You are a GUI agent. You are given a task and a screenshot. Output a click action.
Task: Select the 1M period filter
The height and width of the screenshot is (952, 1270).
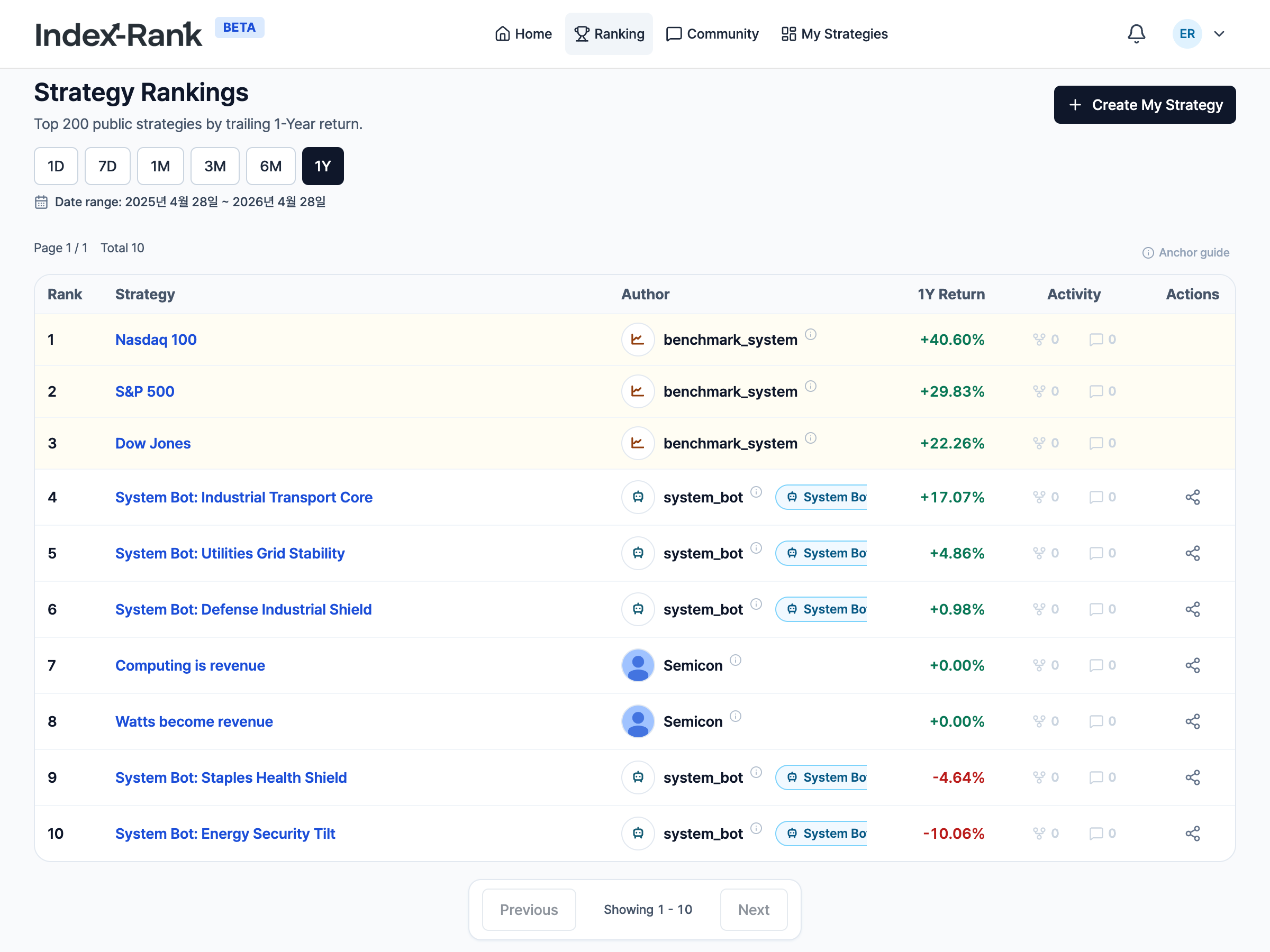160,166
